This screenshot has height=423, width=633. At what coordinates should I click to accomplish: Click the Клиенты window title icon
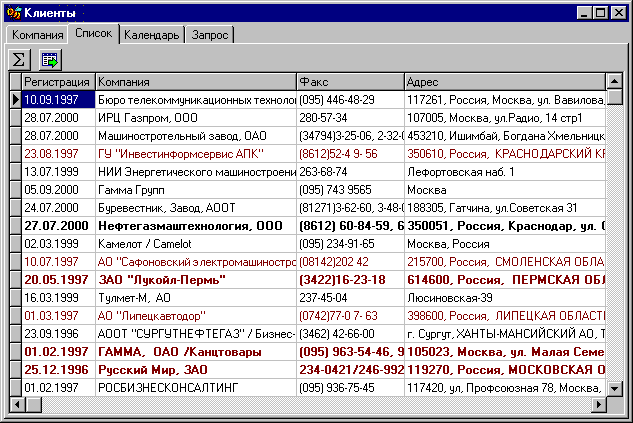coord(14,13)
